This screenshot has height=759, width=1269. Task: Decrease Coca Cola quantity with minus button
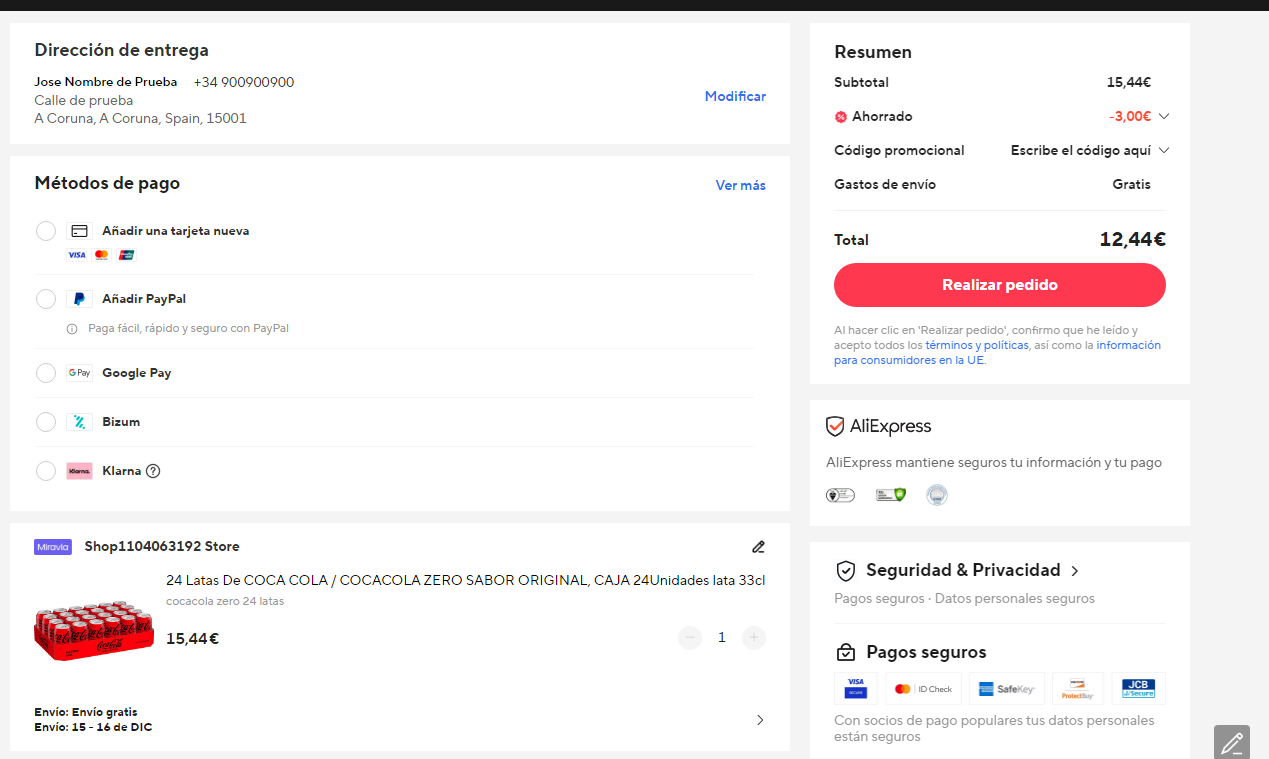pos(690,637)
